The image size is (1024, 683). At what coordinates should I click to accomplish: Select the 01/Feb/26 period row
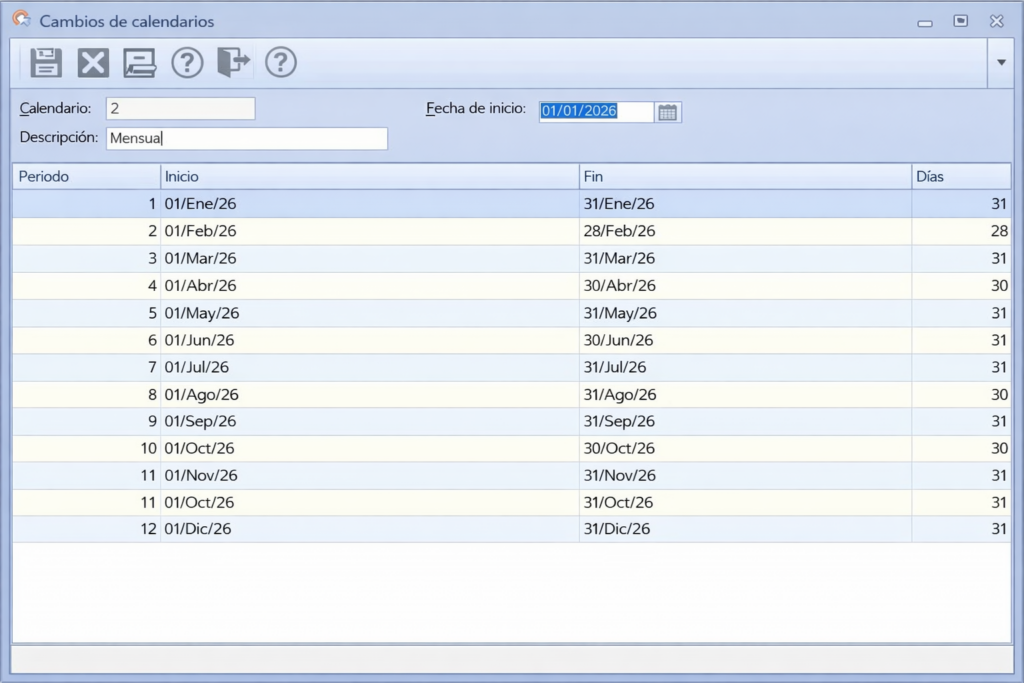coord(511,231)
